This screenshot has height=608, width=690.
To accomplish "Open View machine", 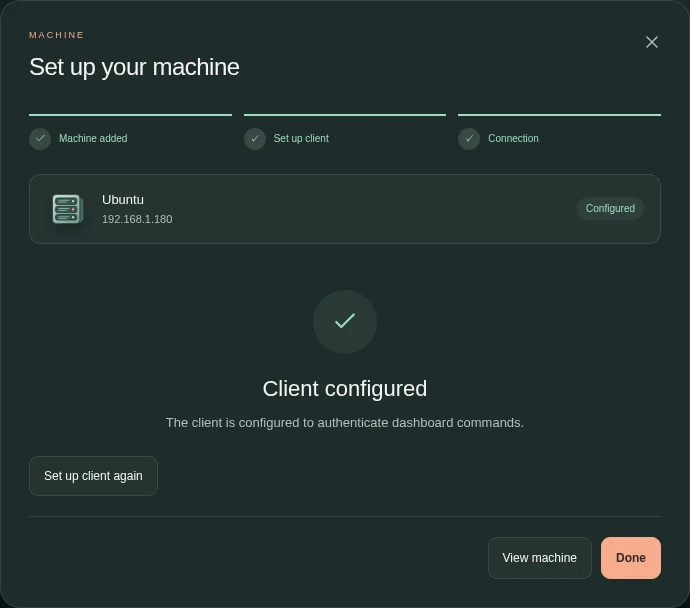I will [540, 558].
